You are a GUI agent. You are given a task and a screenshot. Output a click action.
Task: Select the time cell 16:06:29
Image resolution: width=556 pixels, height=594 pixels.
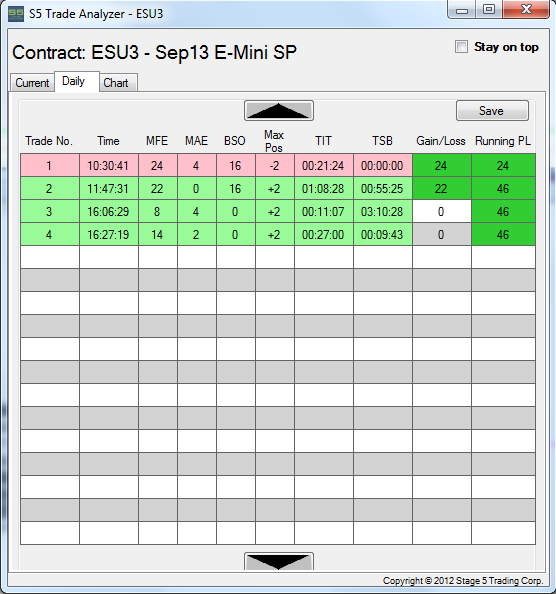coord(109,211)
